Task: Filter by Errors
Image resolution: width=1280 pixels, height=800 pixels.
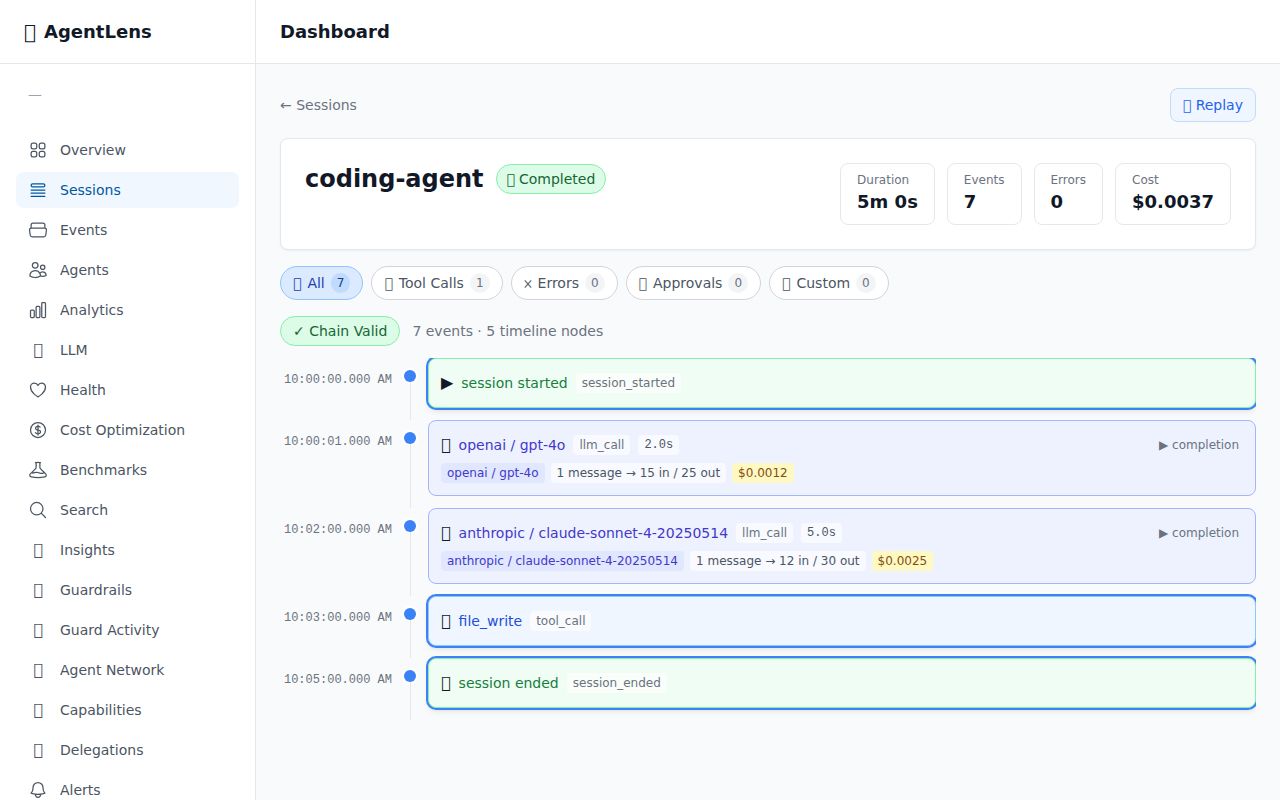Action: click(x=564, y=283)
